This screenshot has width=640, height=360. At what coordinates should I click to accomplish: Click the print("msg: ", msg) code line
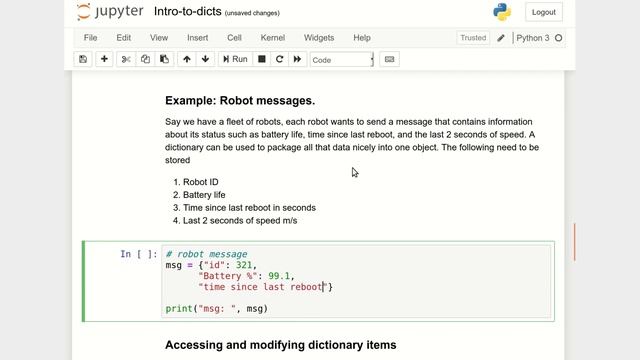[216, 309]
